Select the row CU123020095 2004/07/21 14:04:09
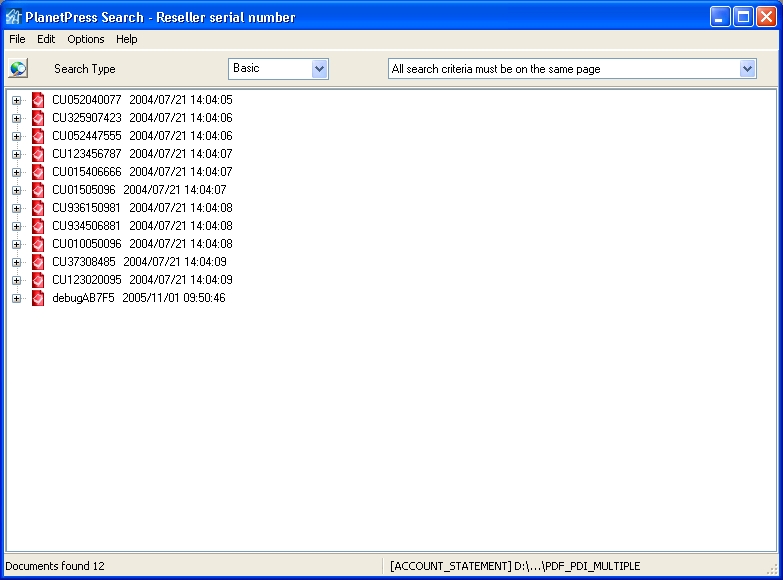The height and width of the screenshot is (580, 783). (x=142, y=280)
